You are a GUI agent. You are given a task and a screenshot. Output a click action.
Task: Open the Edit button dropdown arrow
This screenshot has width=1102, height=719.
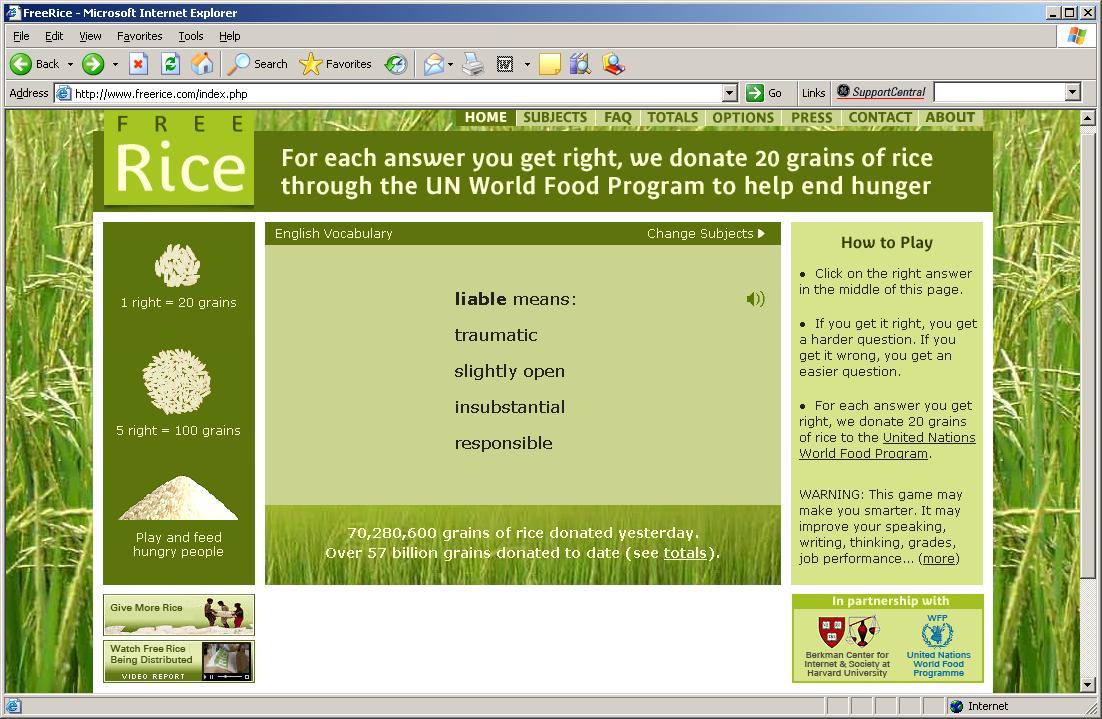(x=527, y=64)
